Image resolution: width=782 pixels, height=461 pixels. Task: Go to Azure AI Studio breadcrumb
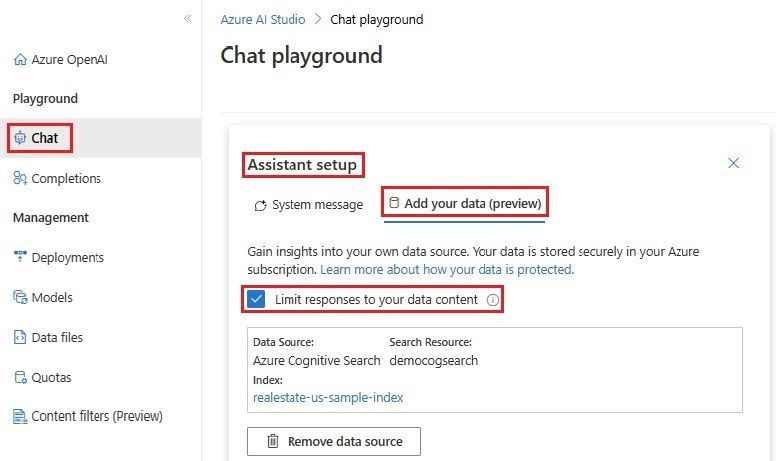click(263, 19)
